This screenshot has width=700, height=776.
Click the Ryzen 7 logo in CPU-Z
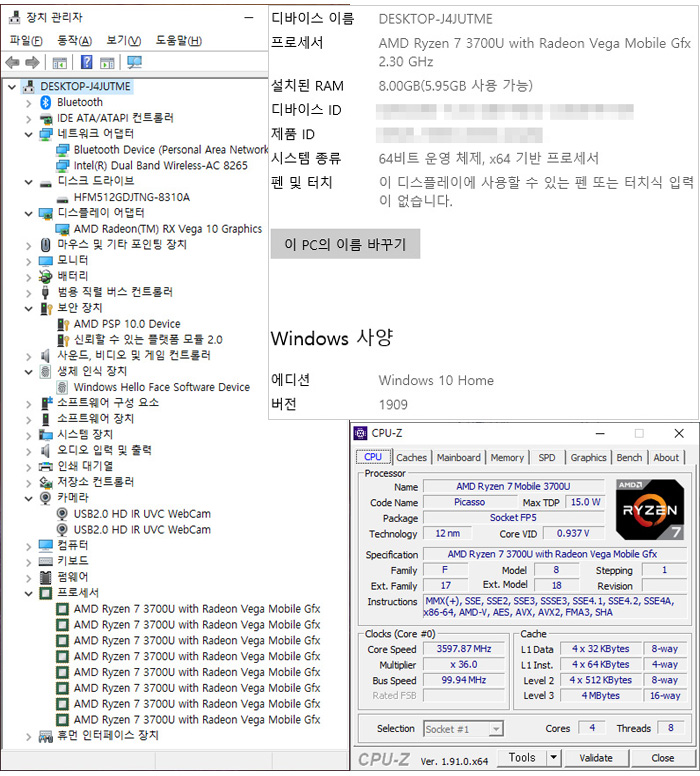(650, 509)
